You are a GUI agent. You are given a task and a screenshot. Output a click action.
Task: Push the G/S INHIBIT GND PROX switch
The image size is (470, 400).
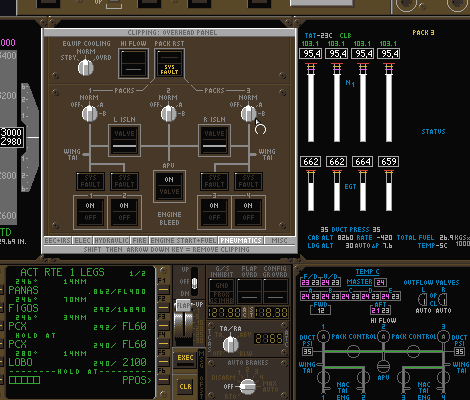(222, 291)
